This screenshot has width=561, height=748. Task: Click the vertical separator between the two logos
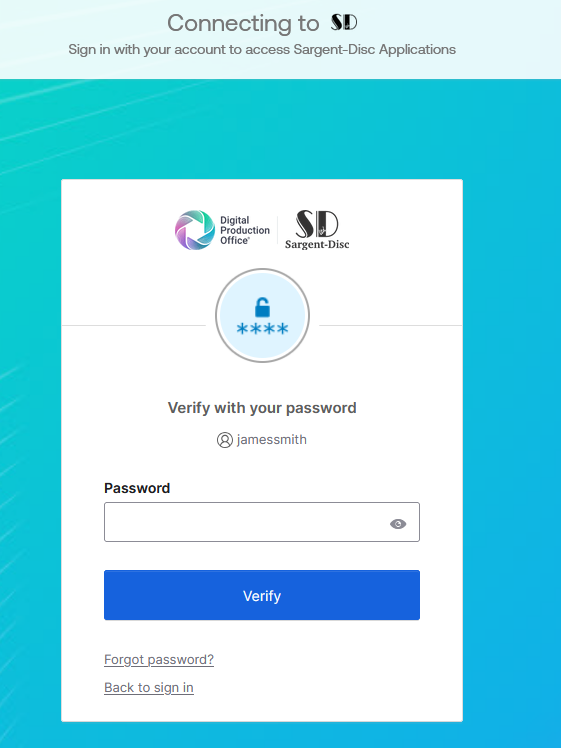click(278, 230)
